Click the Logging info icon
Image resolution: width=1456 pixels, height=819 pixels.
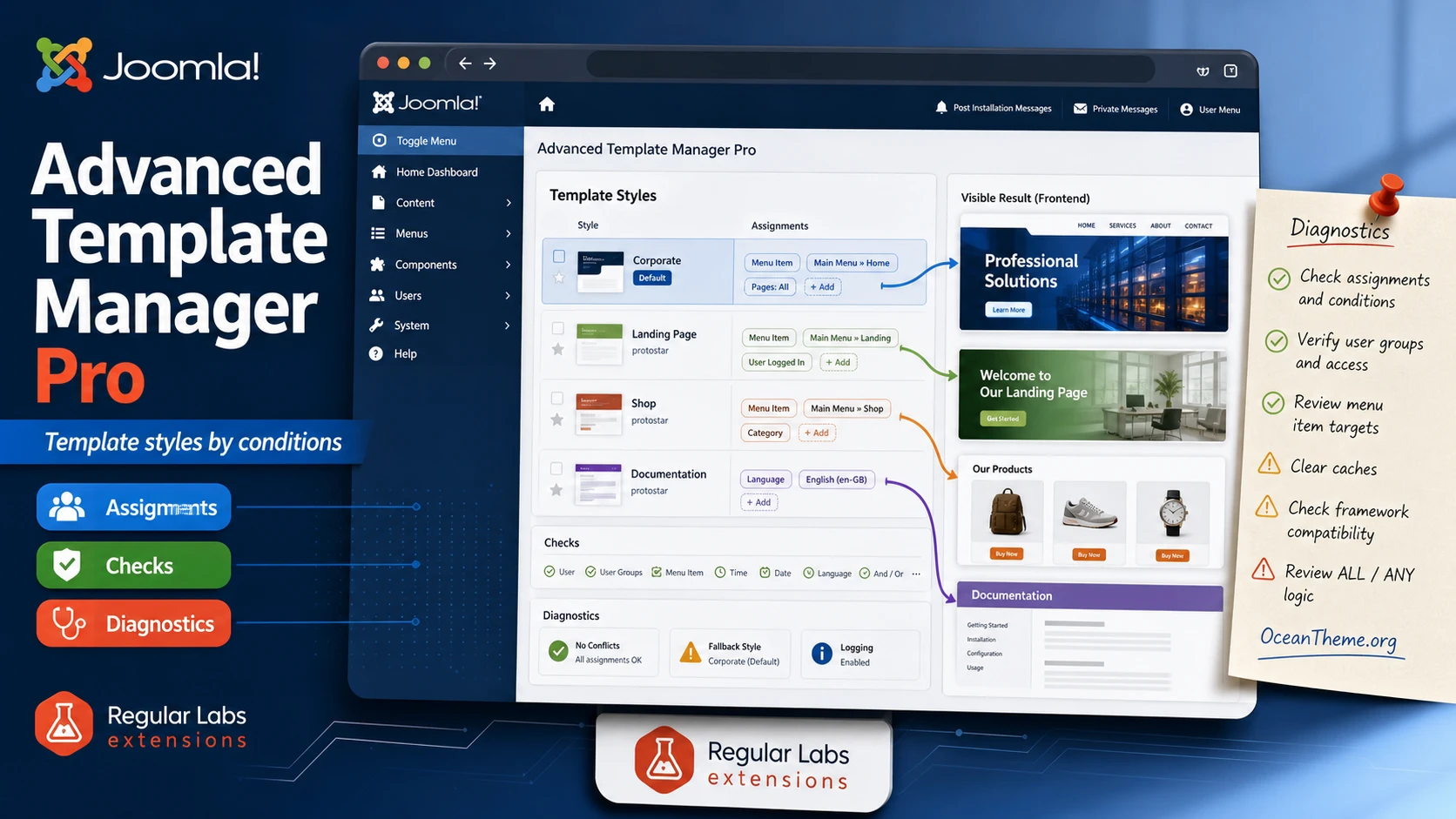click(821, 654)
